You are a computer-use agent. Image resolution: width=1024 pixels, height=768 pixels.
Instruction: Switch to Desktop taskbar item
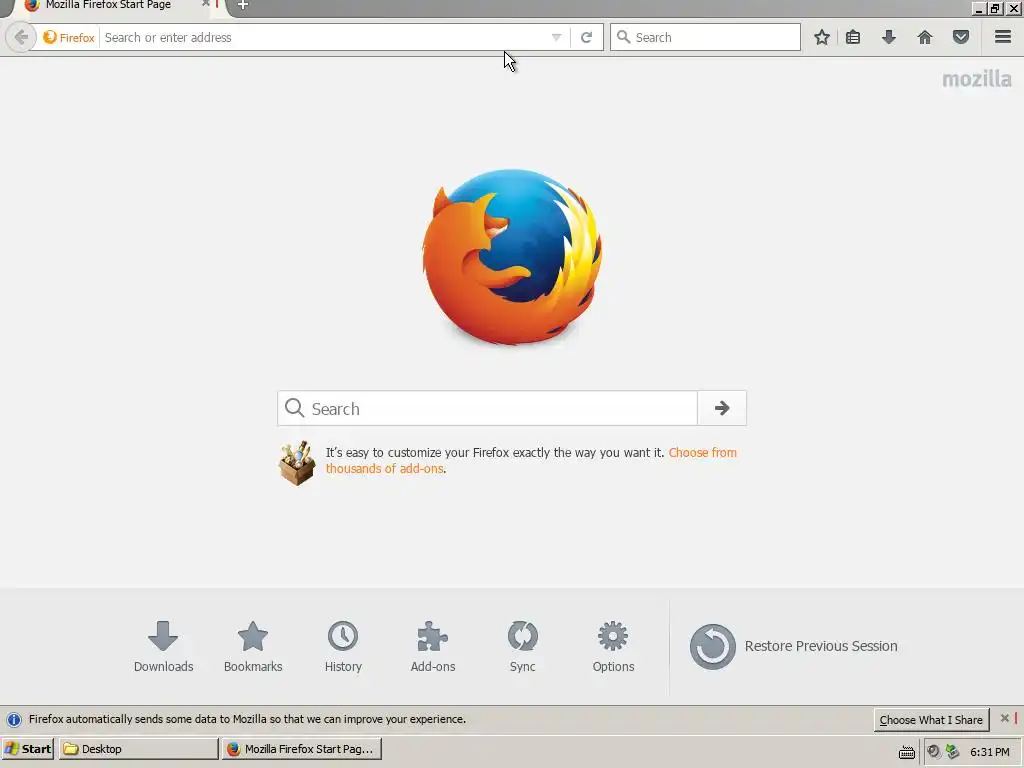pos(138,749)
